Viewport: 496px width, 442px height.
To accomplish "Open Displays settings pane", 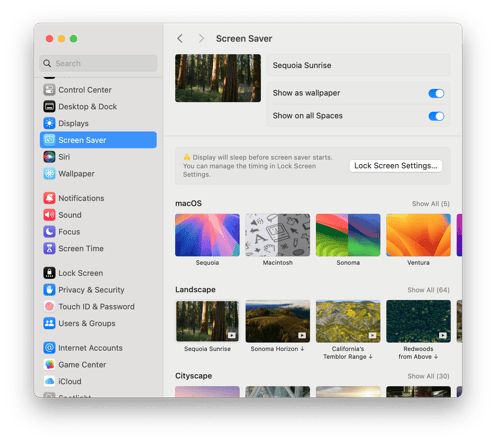I will click(98, 123).
